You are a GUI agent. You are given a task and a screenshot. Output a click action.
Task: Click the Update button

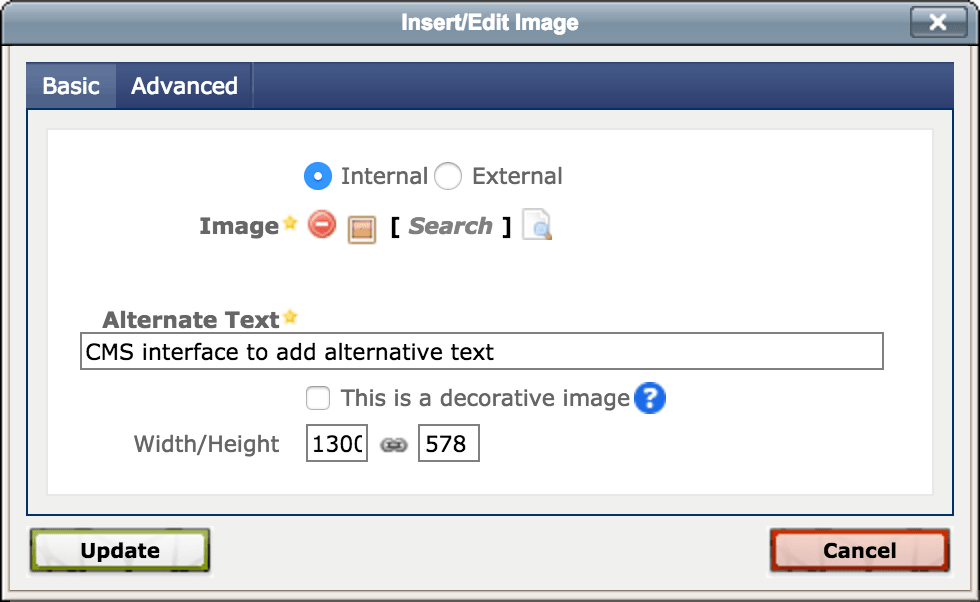pyautogui.click(x=120, y=550)
